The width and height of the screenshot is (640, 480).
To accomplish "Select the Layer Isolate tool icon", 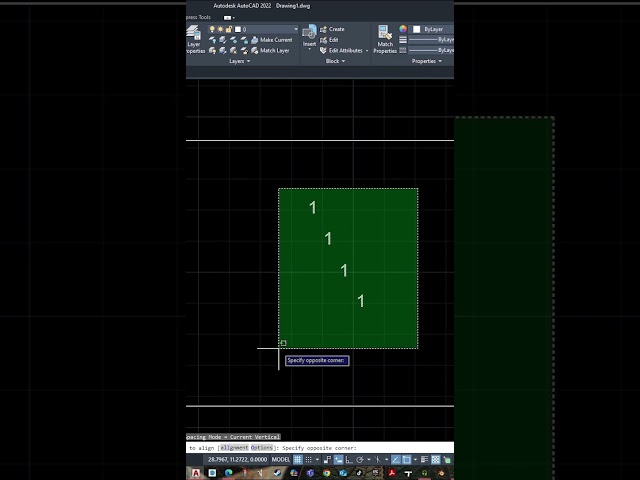I will point(223,40).
